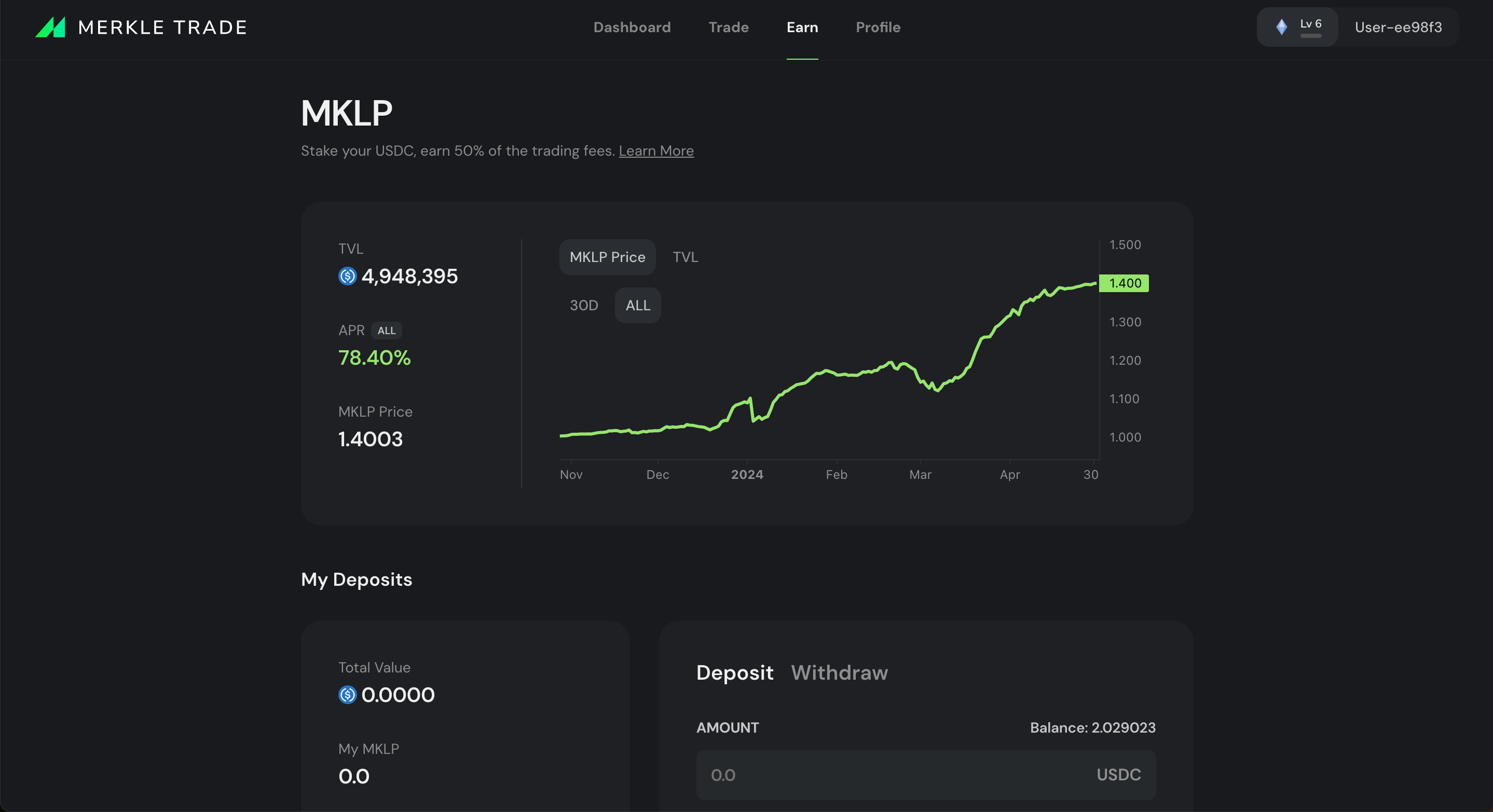This screenshot has height=812, width=1493.
Task: Click the APR ALL period badge
Action: pyautogui.click(x=386, y=331)
